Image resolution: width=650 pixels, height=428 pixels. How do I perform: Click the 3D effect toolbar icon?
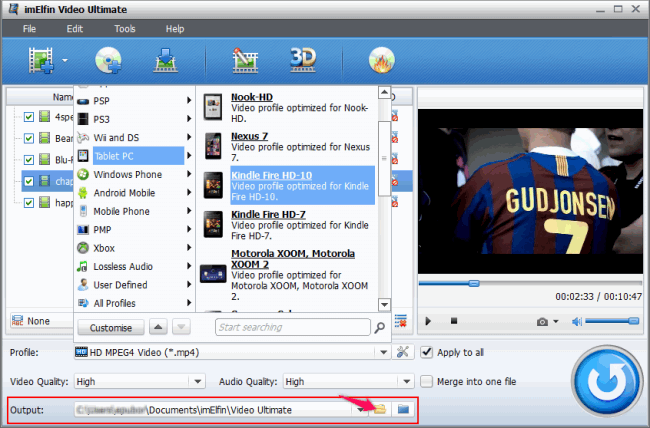303,60
